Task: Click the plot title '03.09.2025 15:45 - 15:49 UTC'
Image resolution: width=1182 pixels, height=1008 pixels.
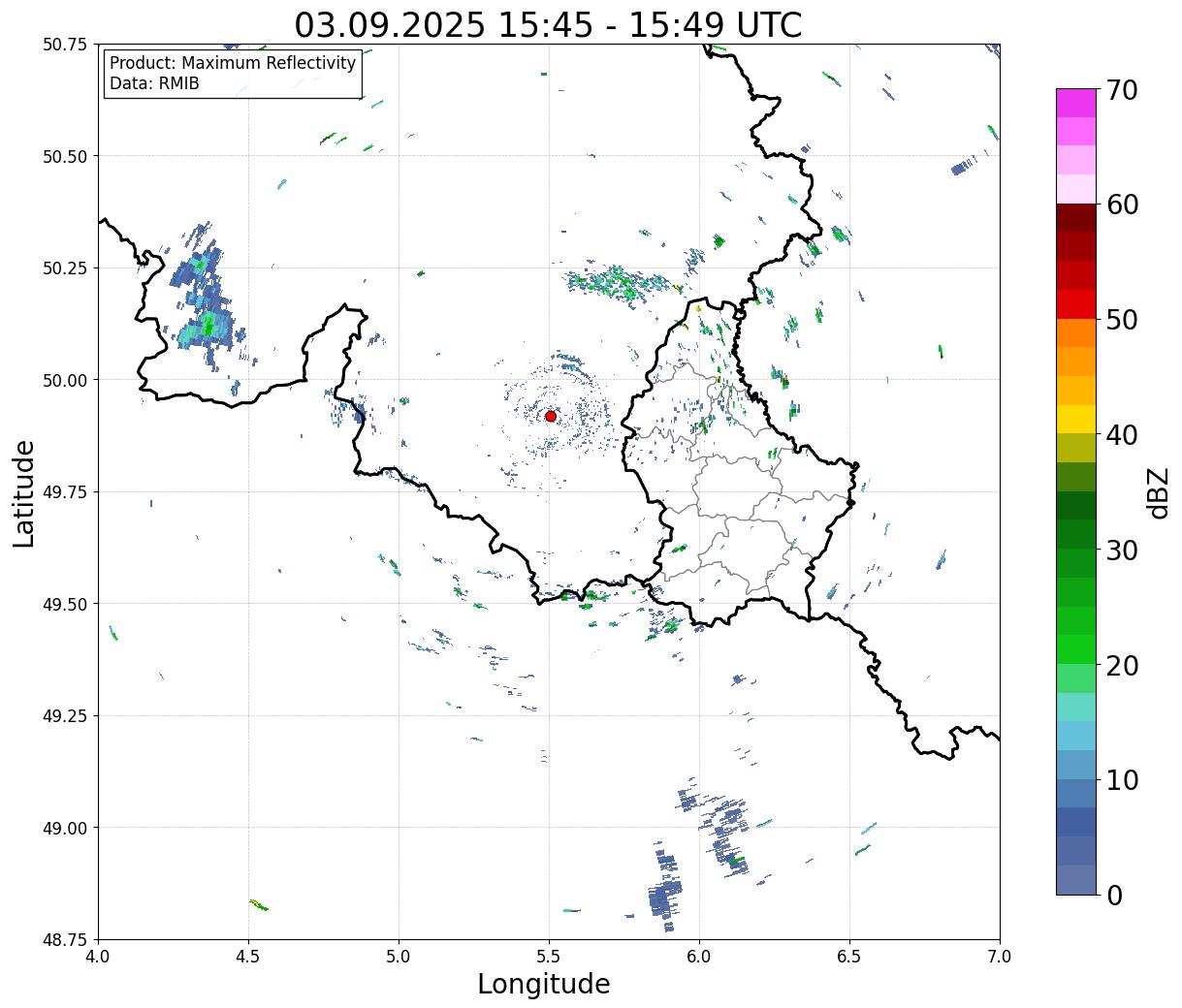Action: click(x=548, y=24)
